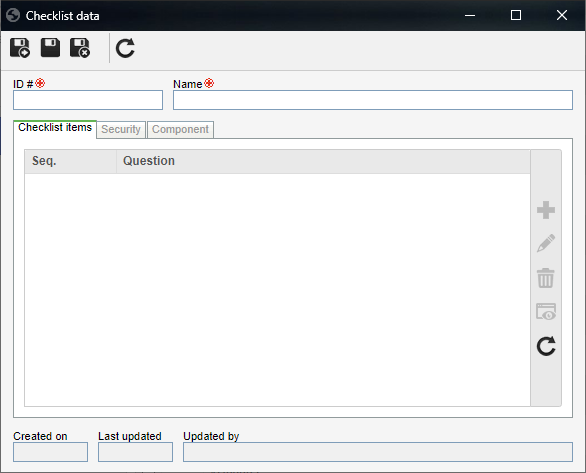Open the Component tab
Viewport: 586px width, 473px height.
coord(180,129)
